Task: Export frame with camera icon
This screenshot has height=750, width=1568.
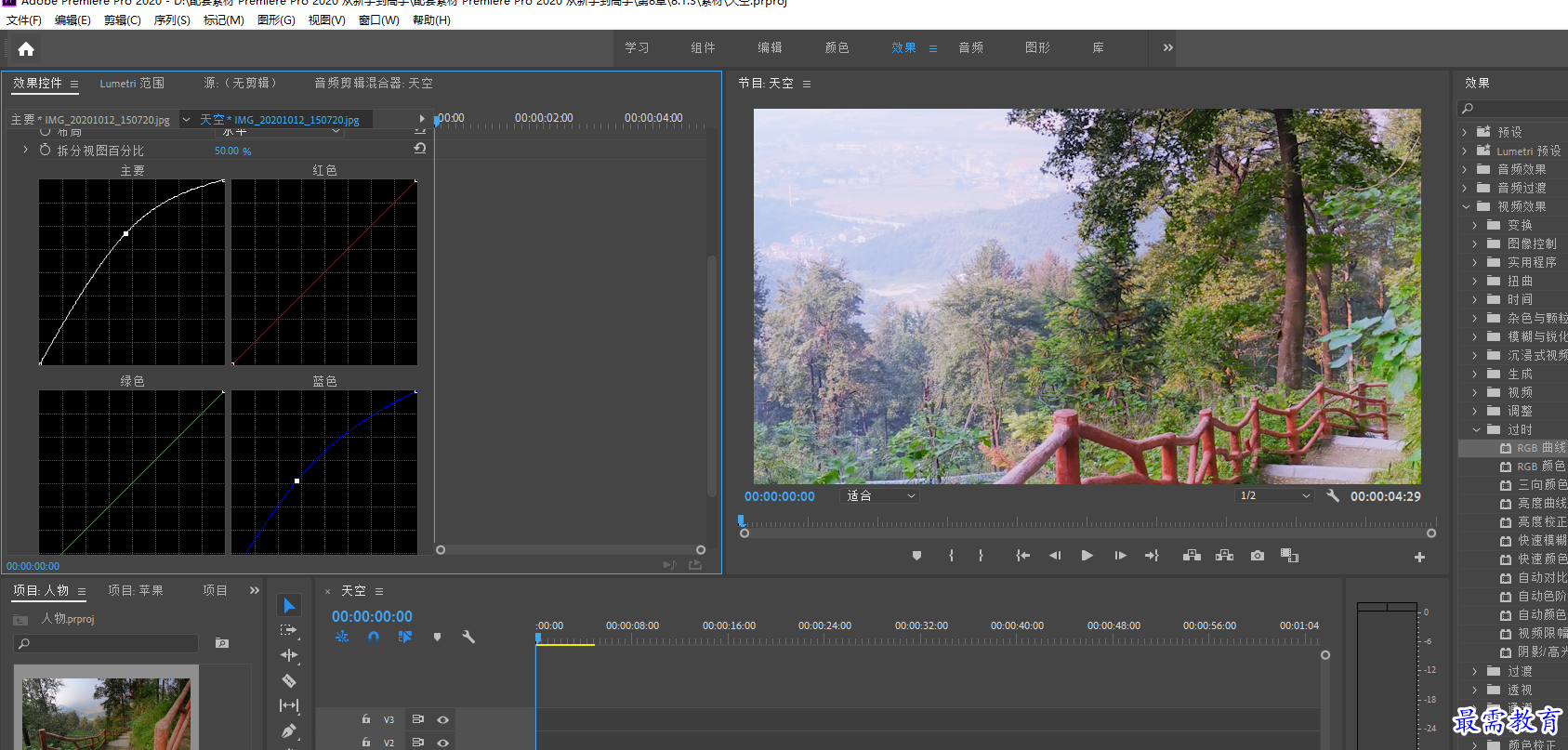Action: [x=1258, y=556]
